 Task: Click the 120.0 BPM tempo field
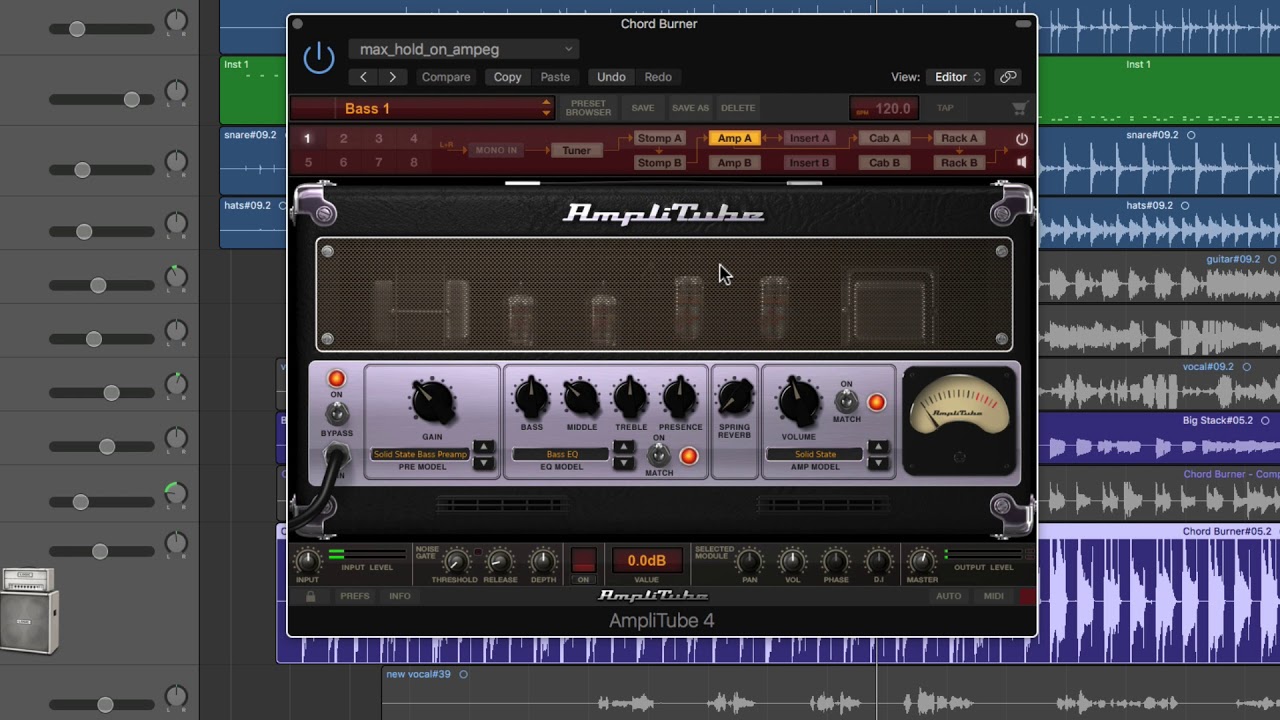[x=883, y=108]
